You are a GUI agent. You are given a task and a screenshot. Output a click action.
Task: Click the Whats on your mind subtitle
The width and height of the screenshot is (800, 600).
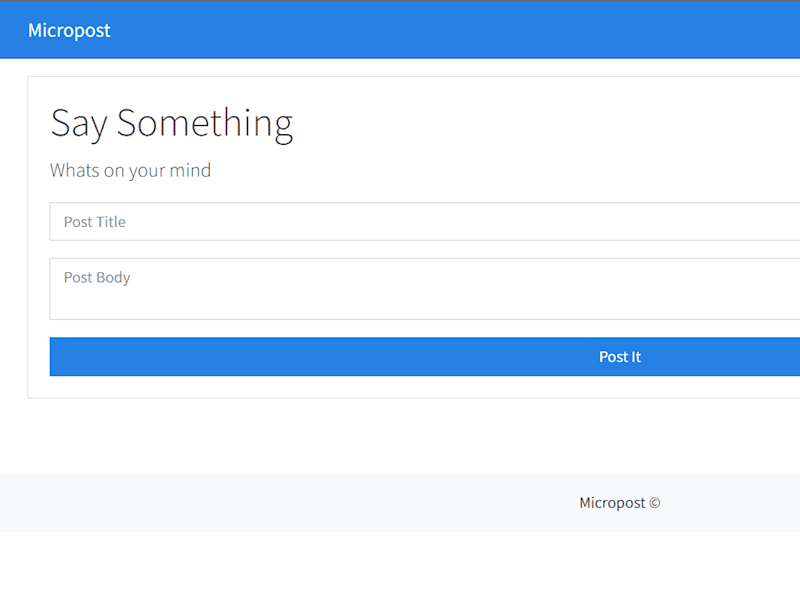tap(130, 170)
